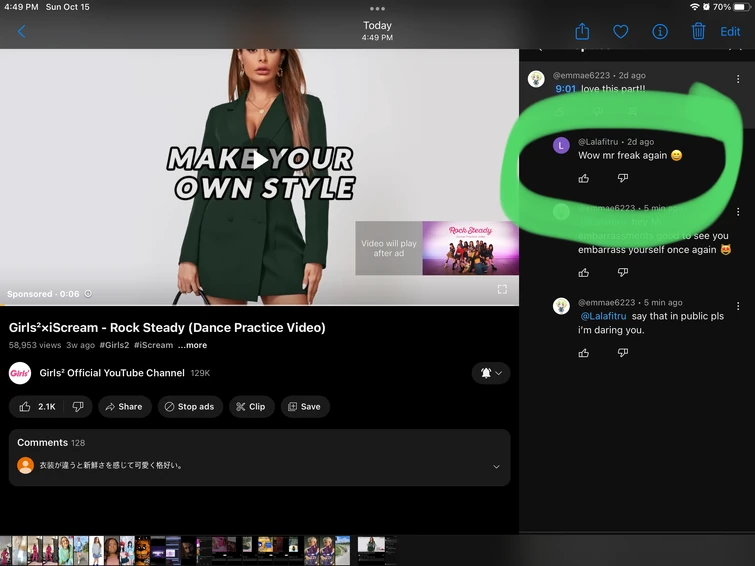Tap the video title Rock Steady Dance Practice
The height and width of the screenshot is (566, 755).
(167, 328)
